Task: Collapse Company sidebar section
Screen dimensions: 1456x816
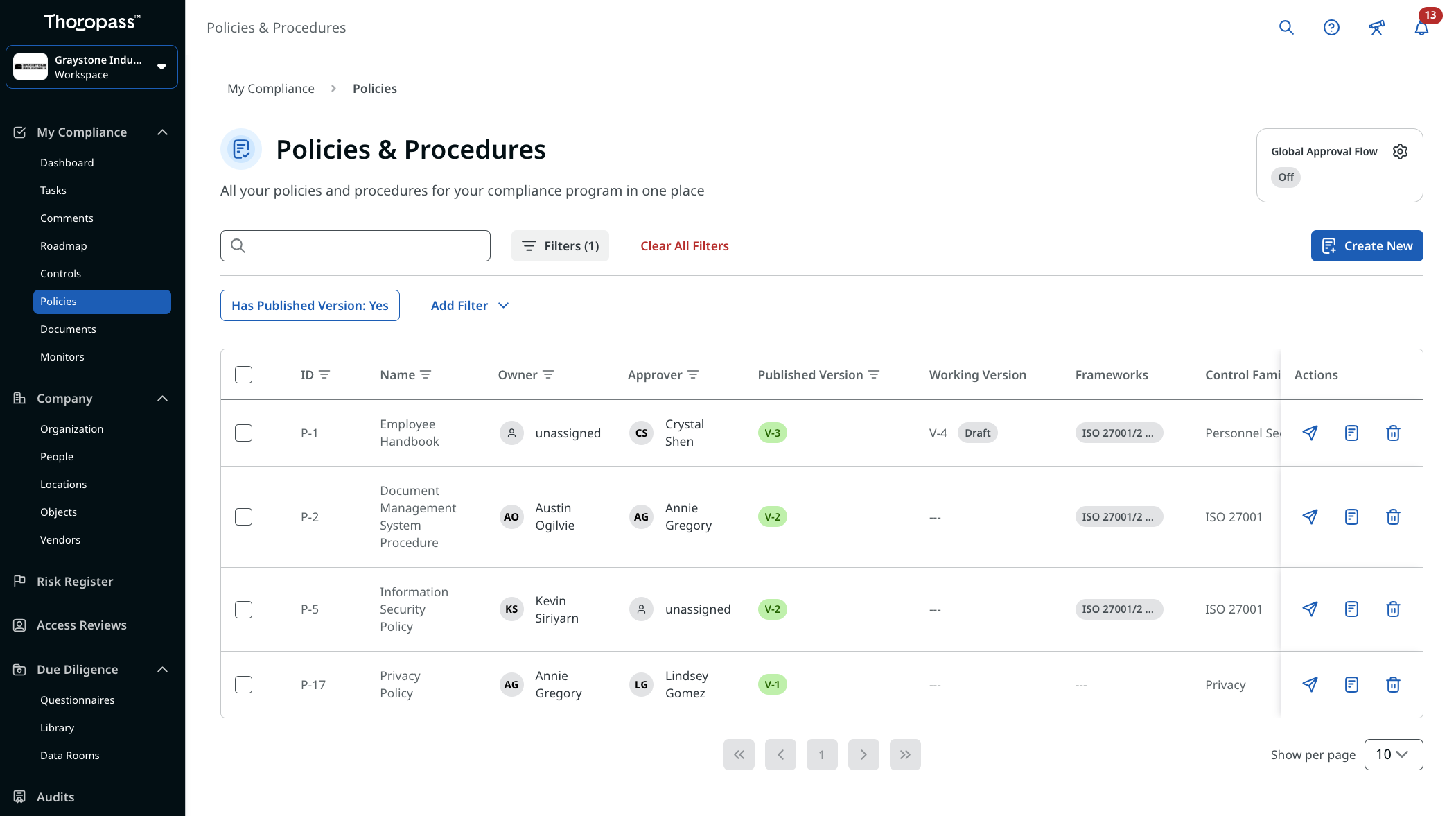Action: pos(162,399)
